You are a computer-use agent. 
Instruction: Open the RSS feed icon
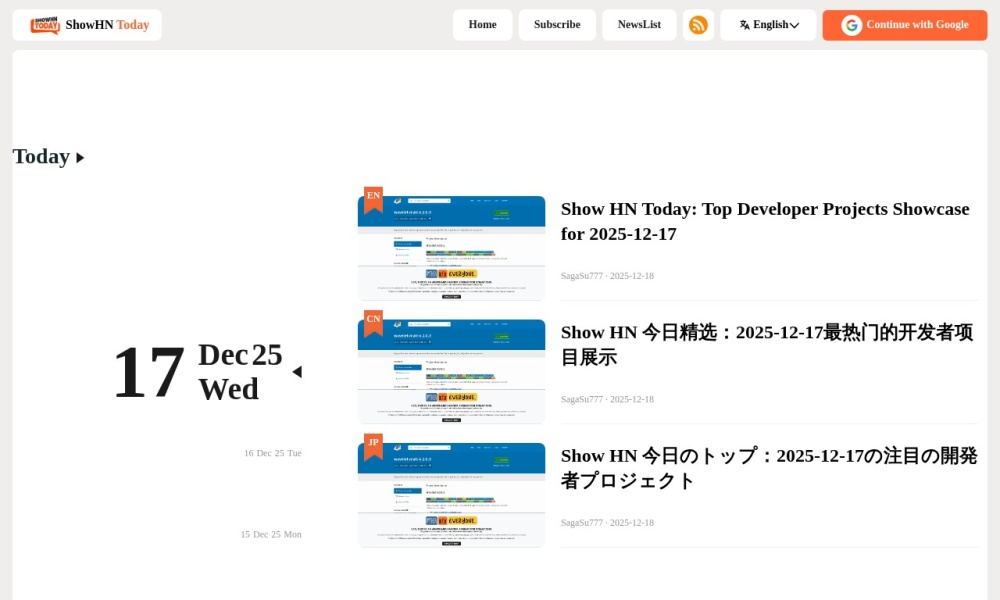698,25
